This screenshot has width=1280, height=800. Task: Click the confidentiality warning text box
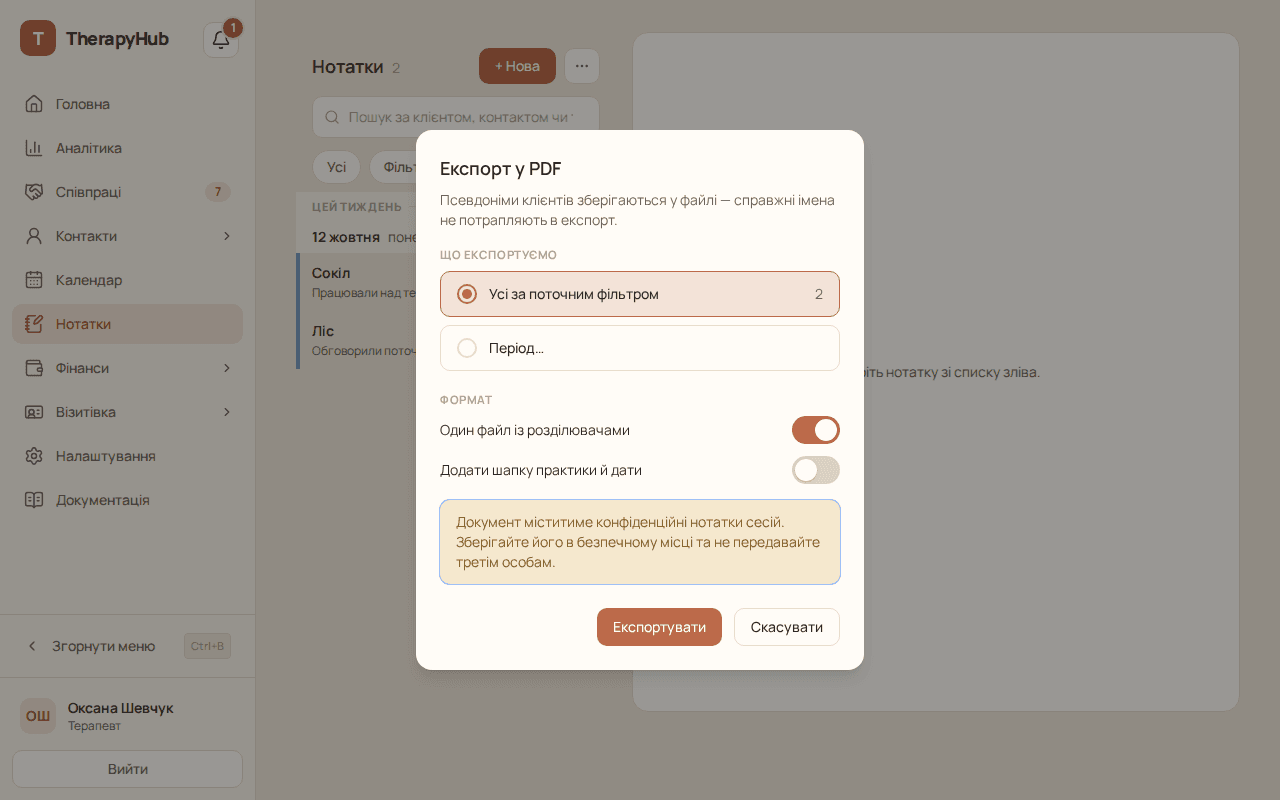click(x=640, y=542)
